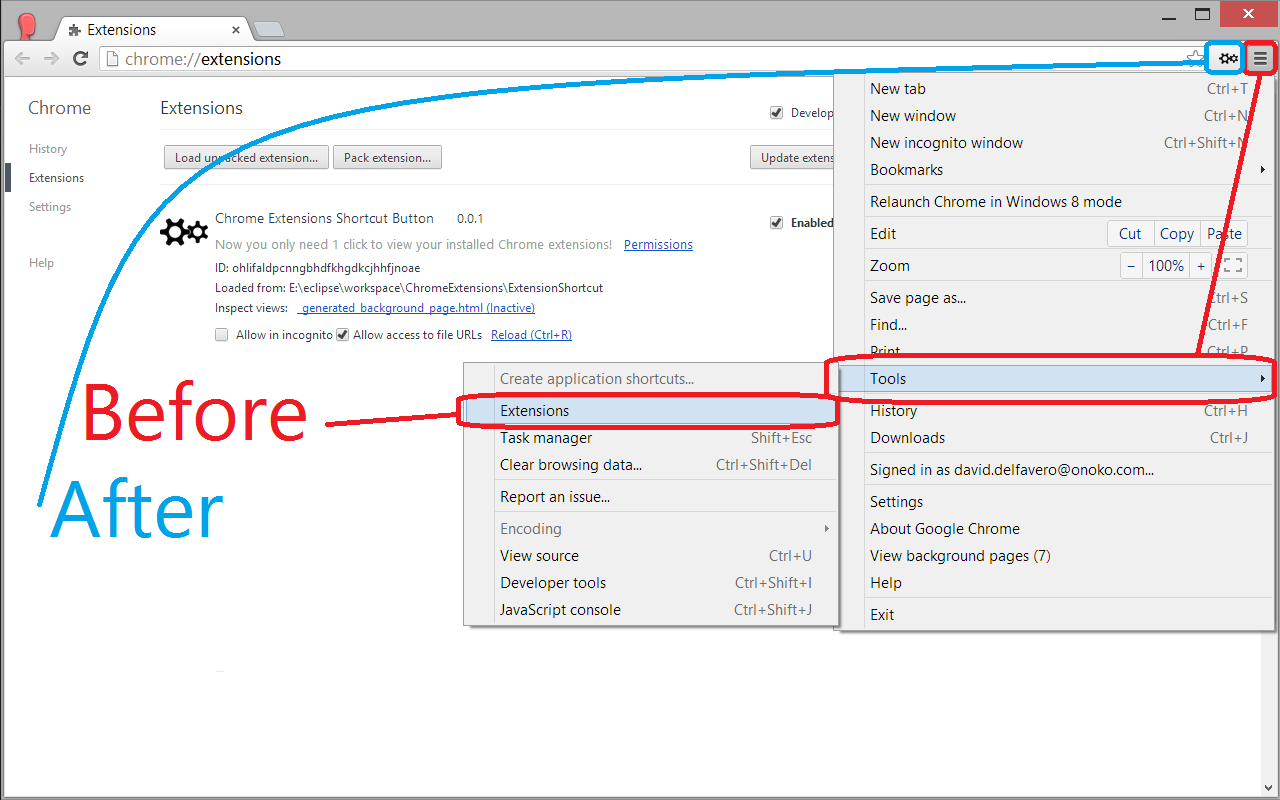
Task: Open Task manager from submenu
Action: pos(650,438)
